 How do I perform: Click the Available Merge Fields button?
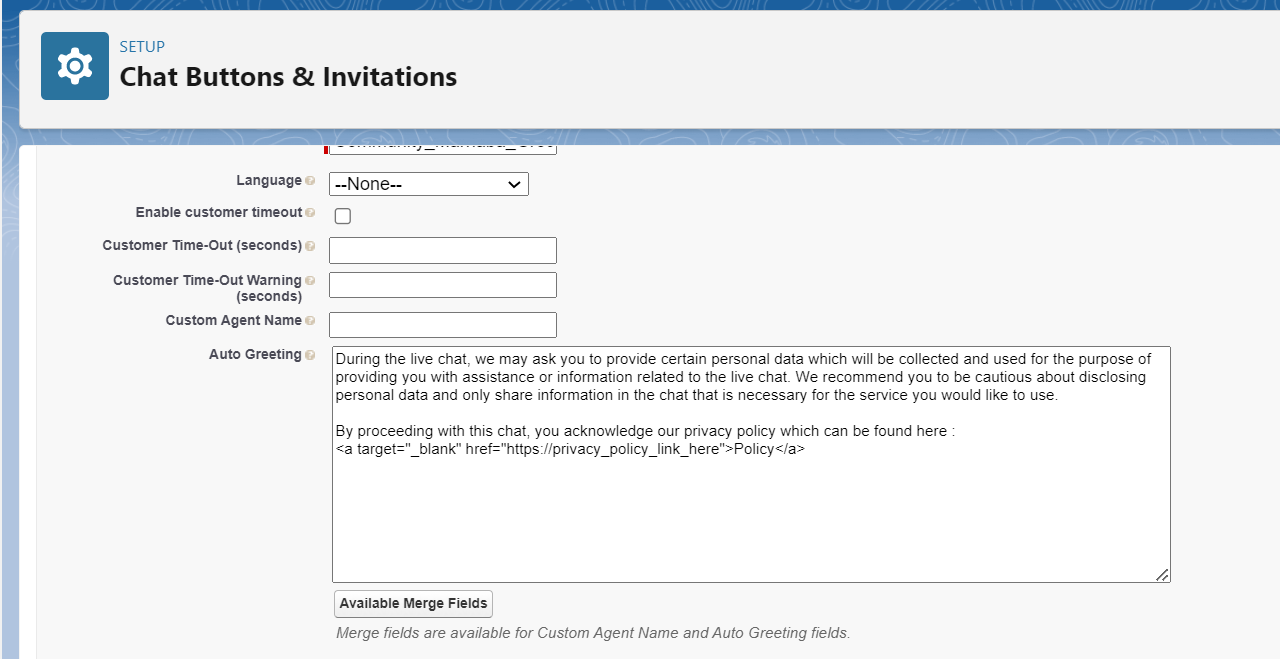point(413,604)
